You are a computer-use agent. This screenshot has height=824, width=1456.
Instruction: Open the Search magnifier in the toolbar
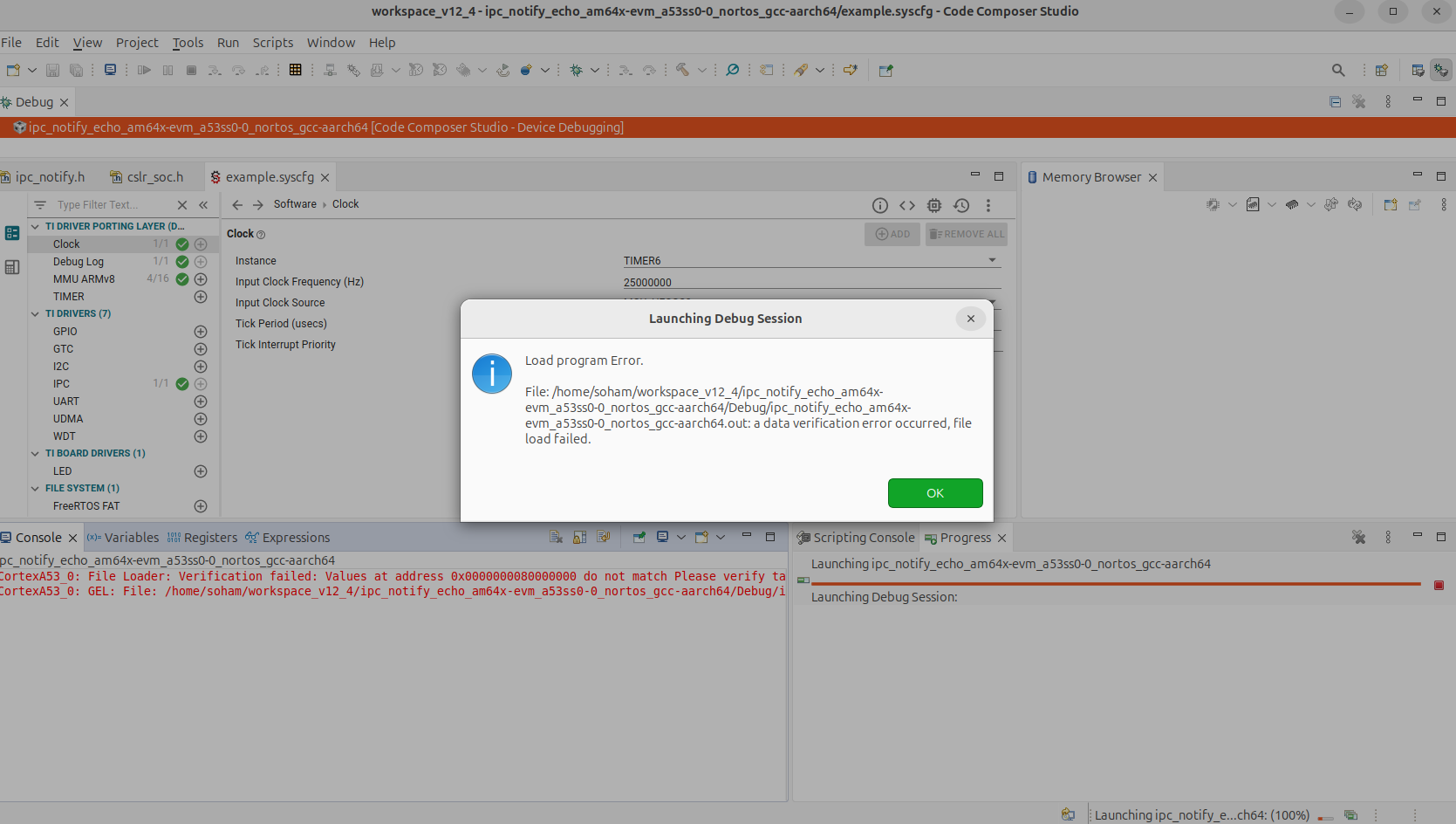(1338, 70)
